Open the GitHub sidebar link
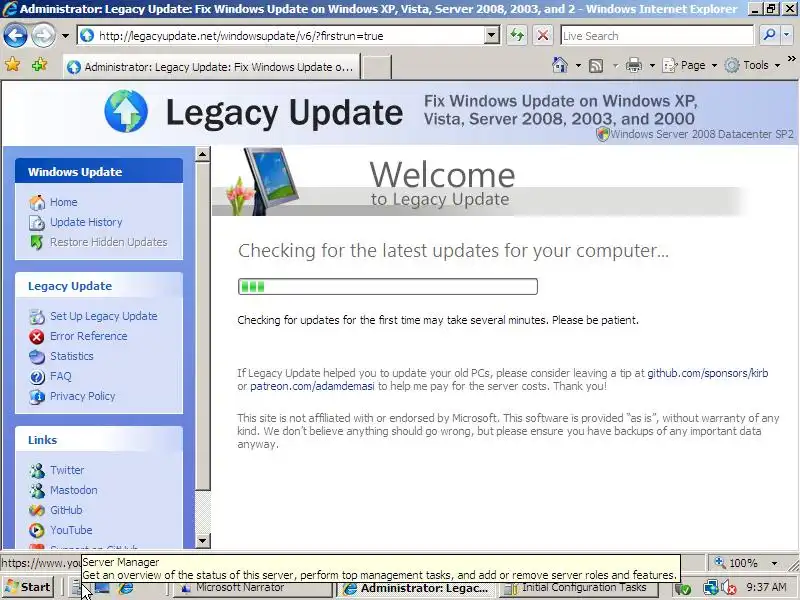The height and width of the screenshot is (600, 800). (66, 510)
